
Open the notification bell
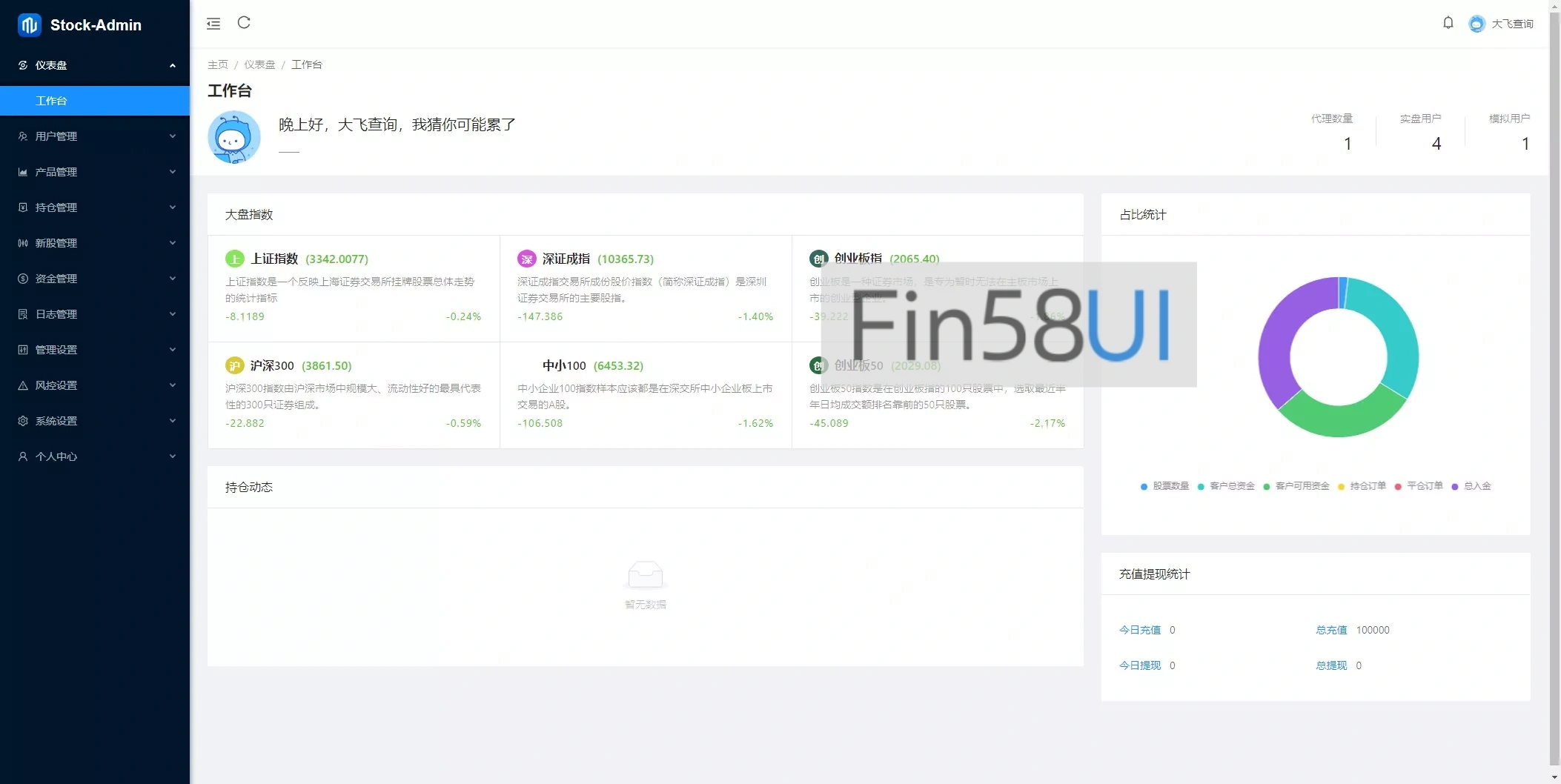tap(1448, 23)
